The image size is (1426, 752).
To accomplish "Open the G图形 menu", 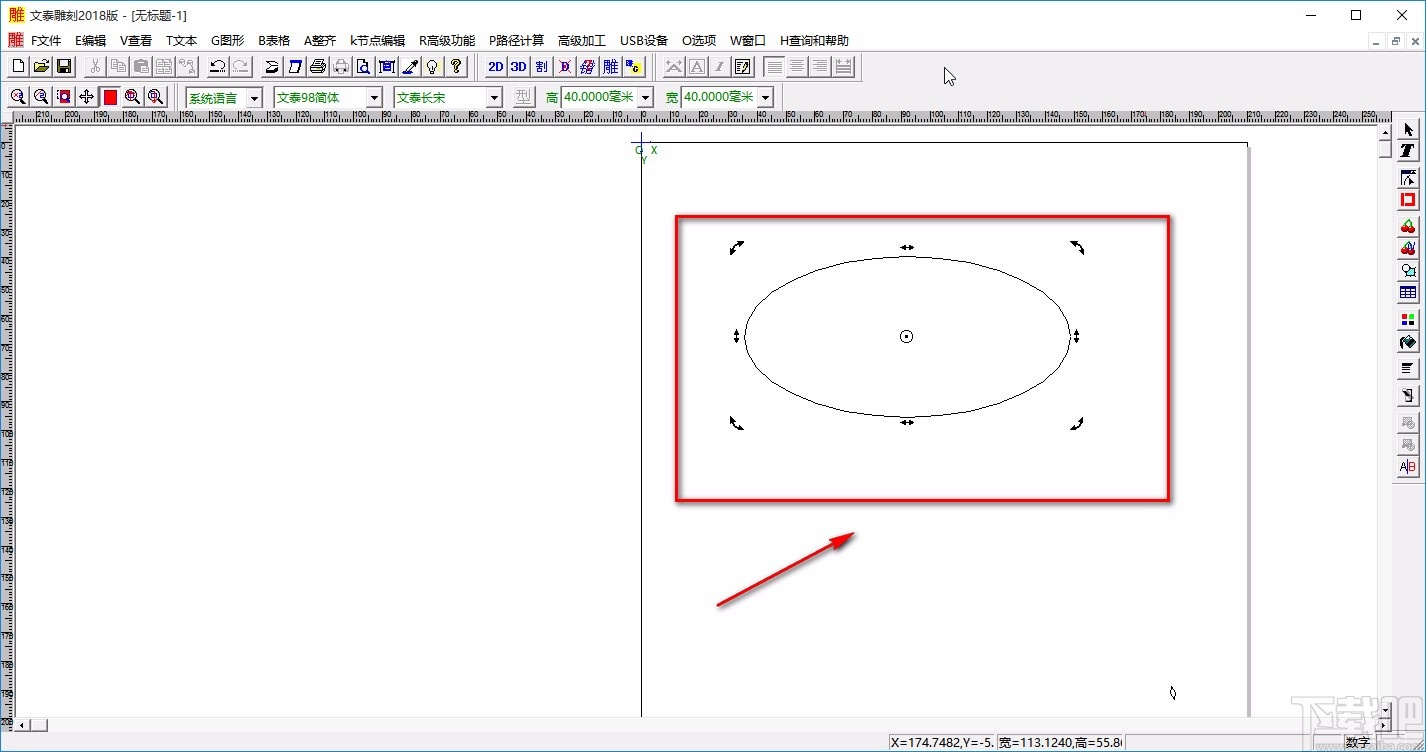I will pos(227,41).
